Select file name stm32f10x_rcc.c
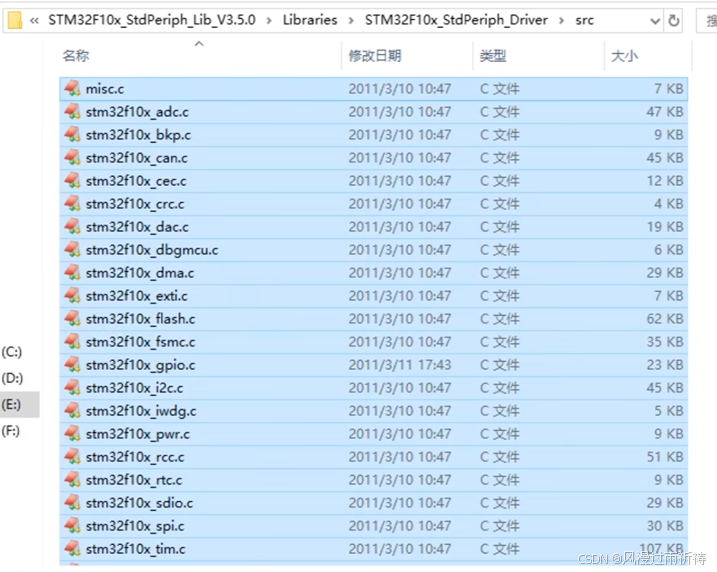Screen dimensions: 717x572 135,457
